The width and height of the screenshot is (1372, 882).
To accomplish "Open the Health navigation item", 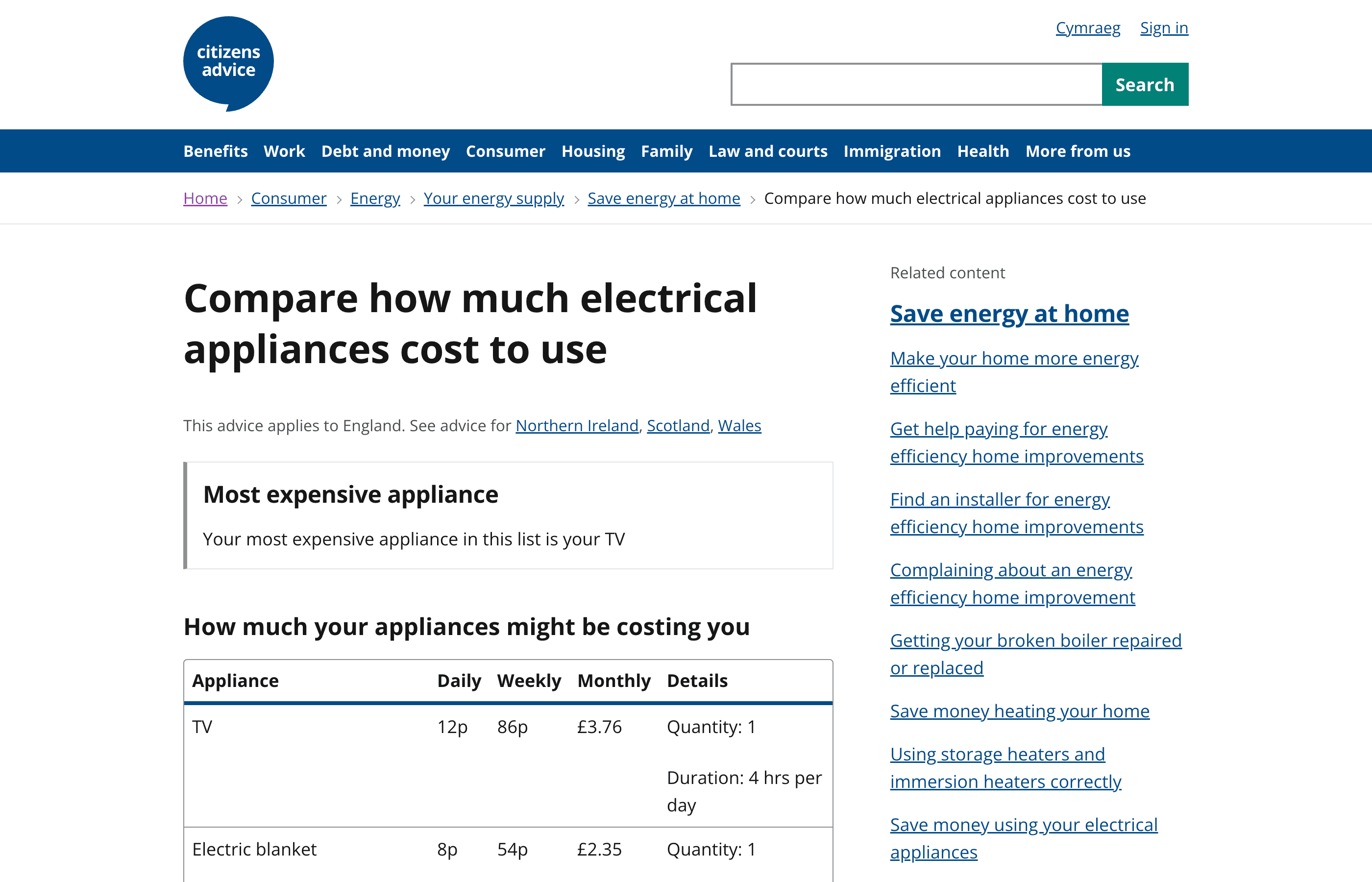I will tap(982, 150).
